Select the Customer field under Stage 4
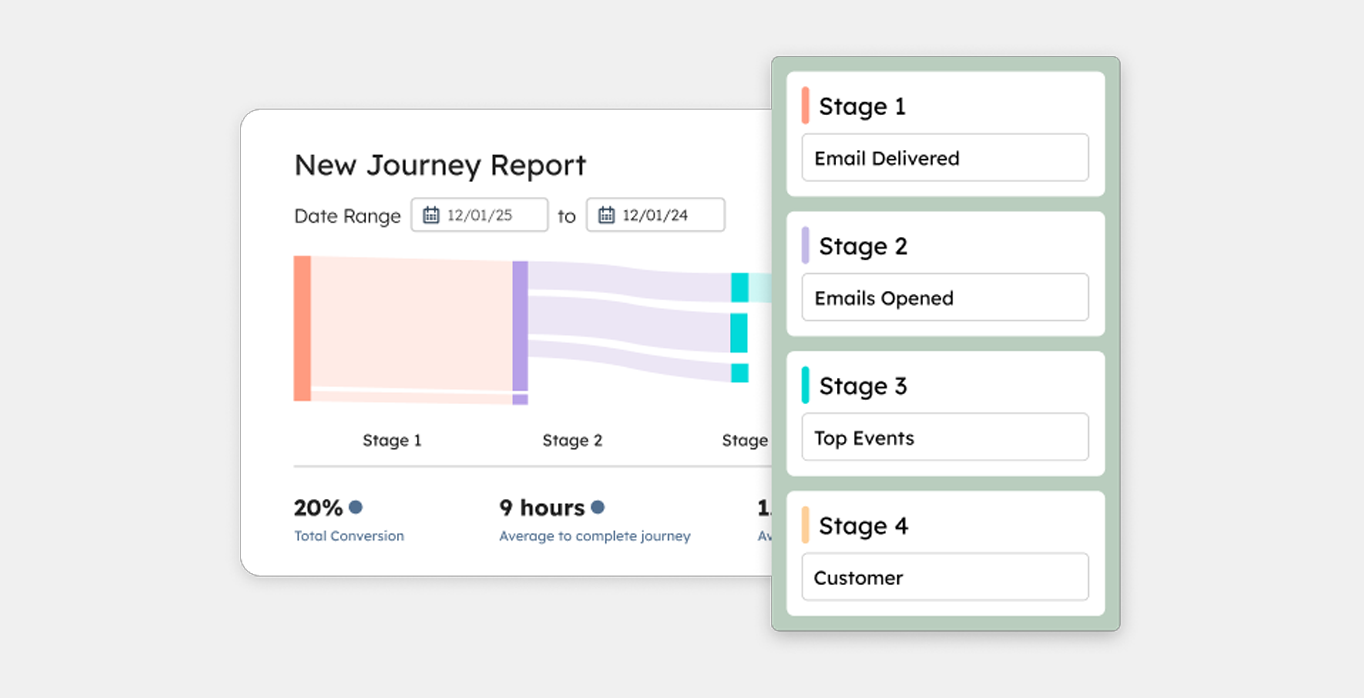 point(944,578)
